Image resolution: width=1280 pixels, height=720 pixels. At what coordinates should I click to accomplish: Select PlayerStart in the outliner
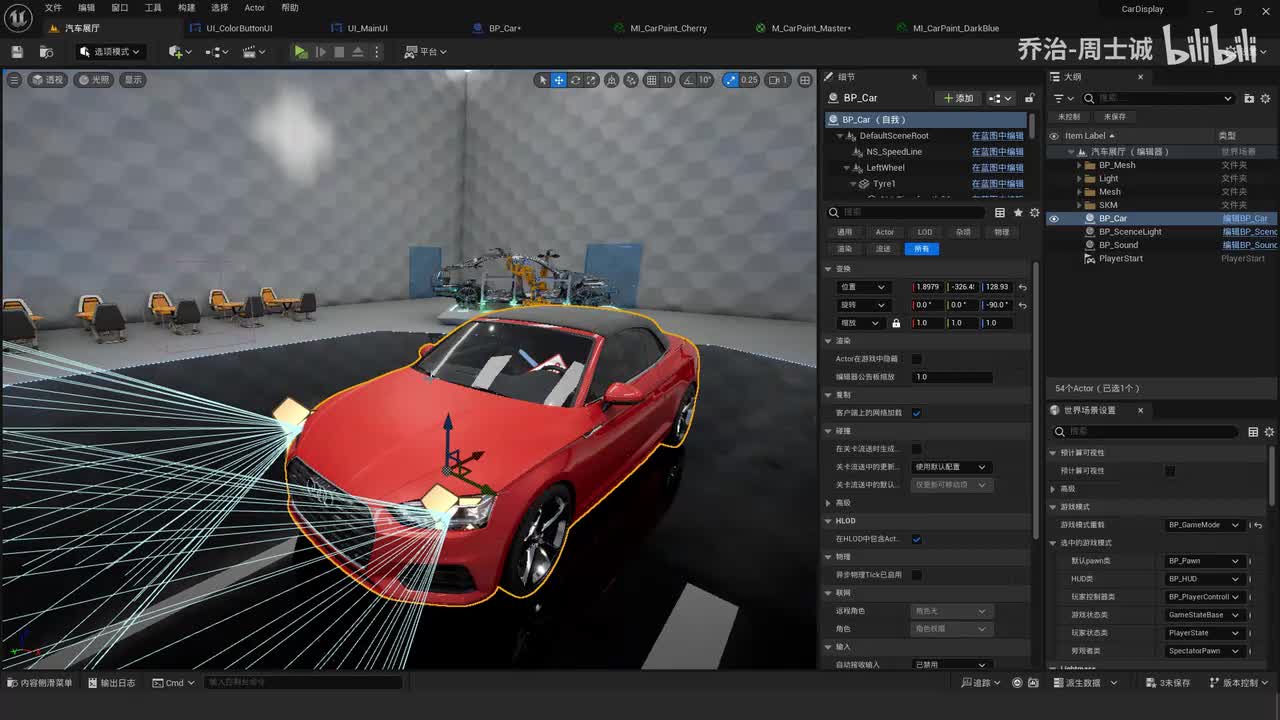[x=1121, y=258]
